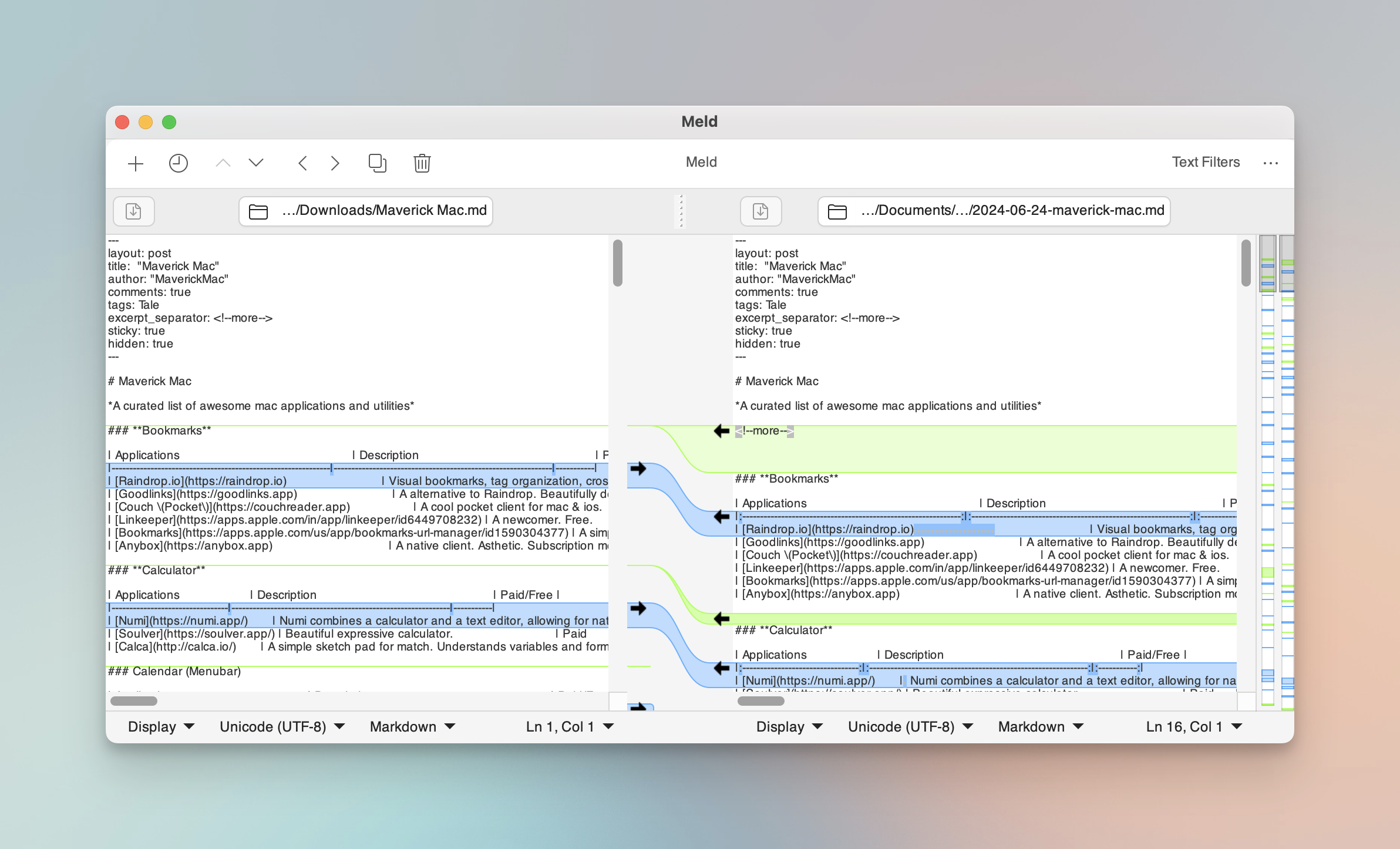Open right pane Unicode (UTF-8) encoding dropdown
The image size is (1400, 849).
pyautogui.click(x=910, y=727)
